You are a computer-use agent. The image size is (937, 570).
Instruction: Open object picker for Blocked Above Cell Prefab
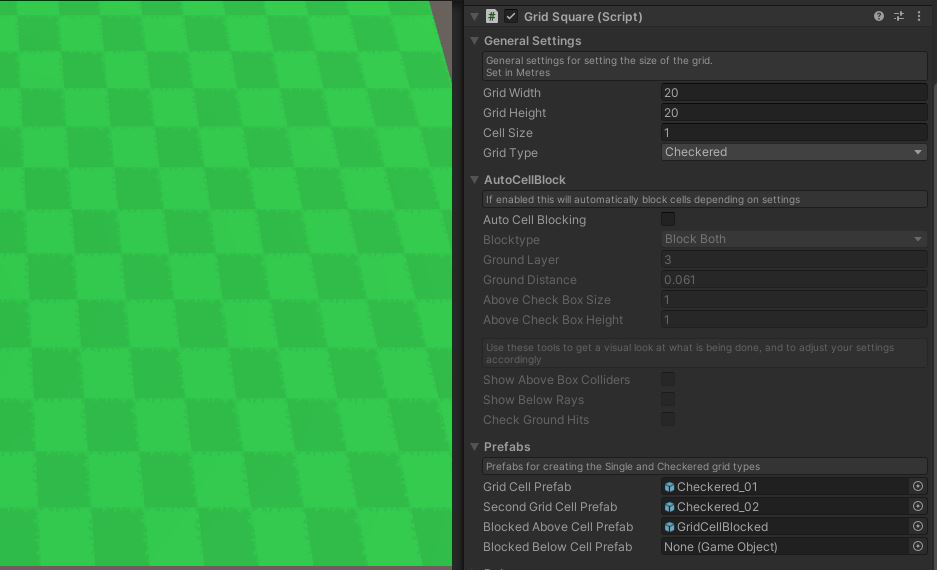(x=918, y=526)
